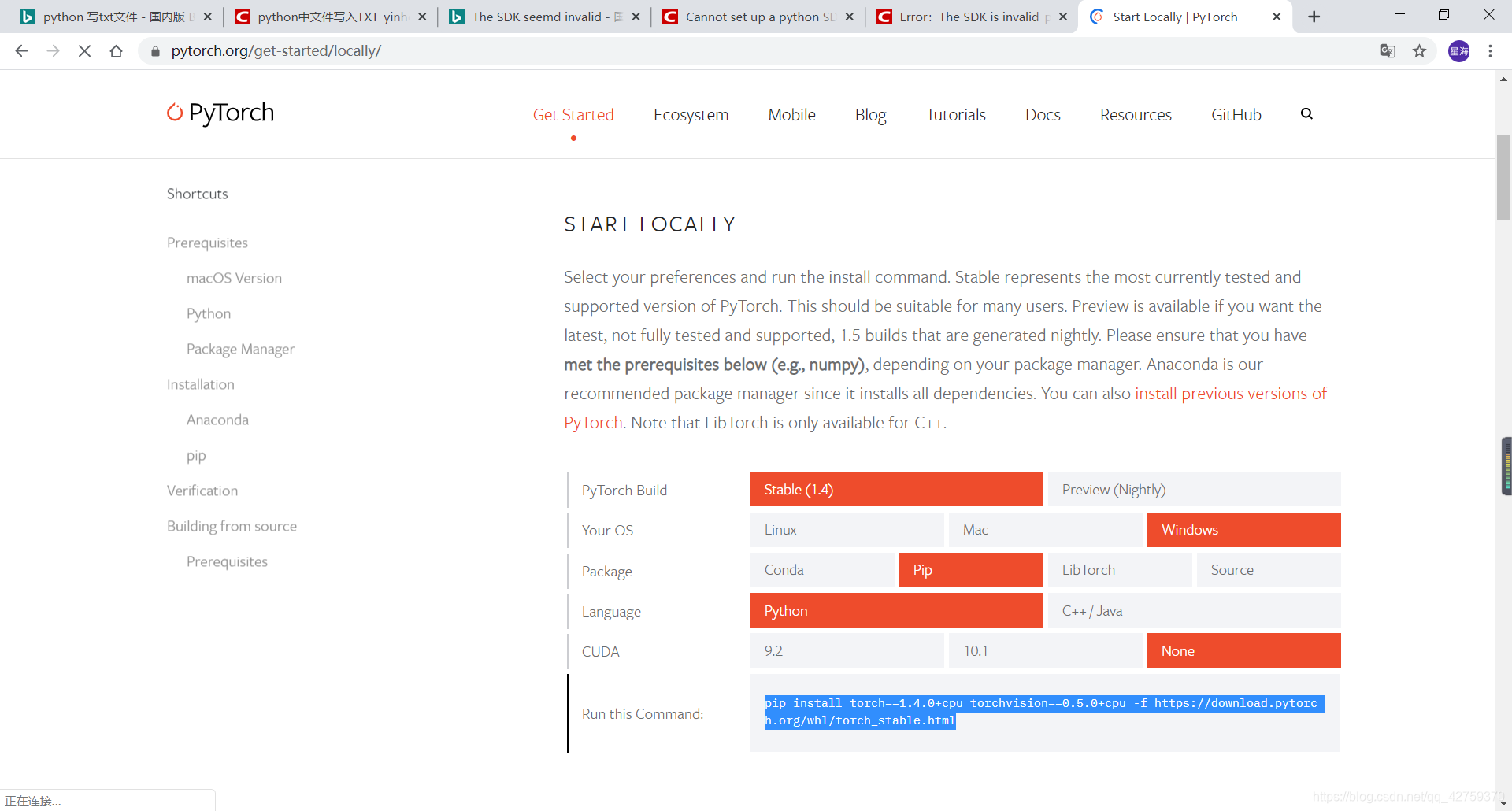
Task: Open GitHub nav link
Action: (1236, 115)
